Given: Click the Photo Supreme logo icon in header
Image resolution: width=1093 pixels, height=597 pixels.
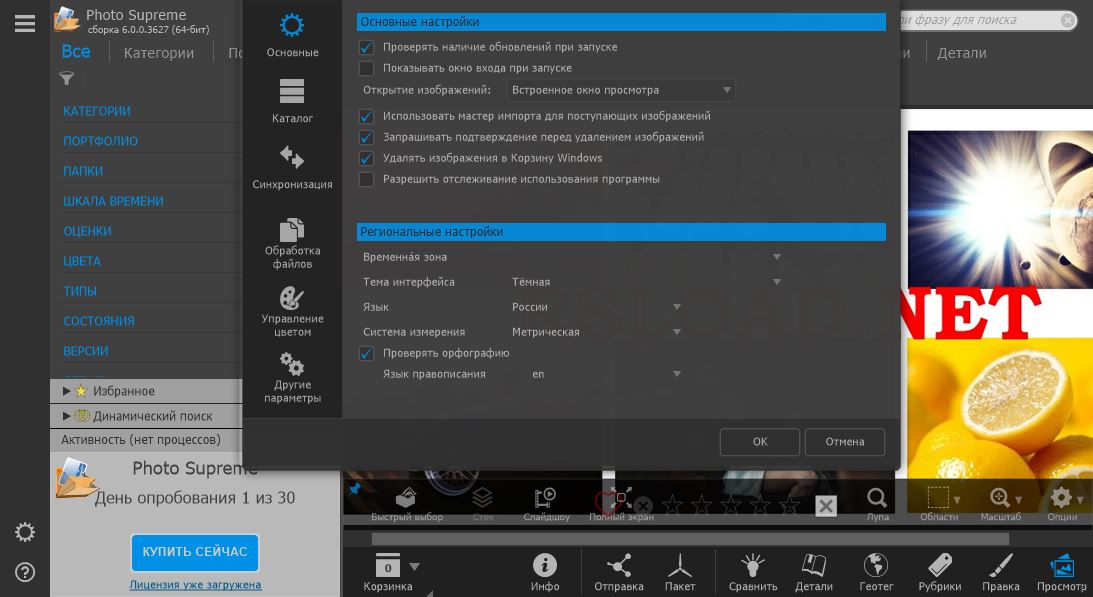Looking at the screenshot, I should tap(67, 19).
